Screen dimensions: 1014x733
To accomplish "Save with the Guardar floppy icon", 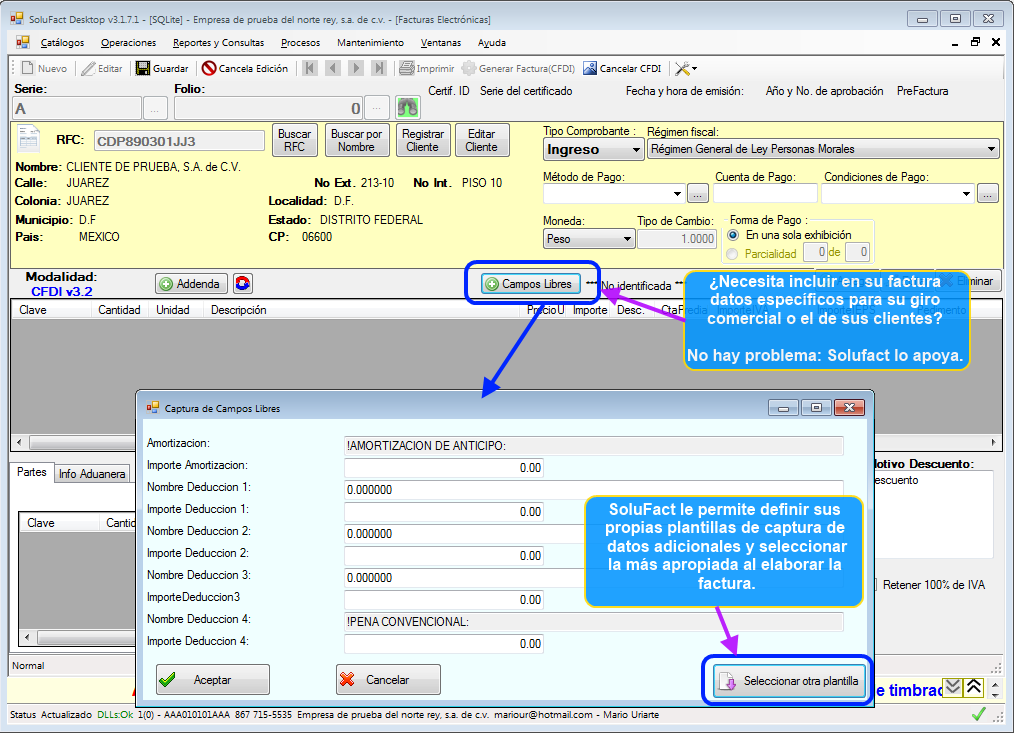I will 142,68.
